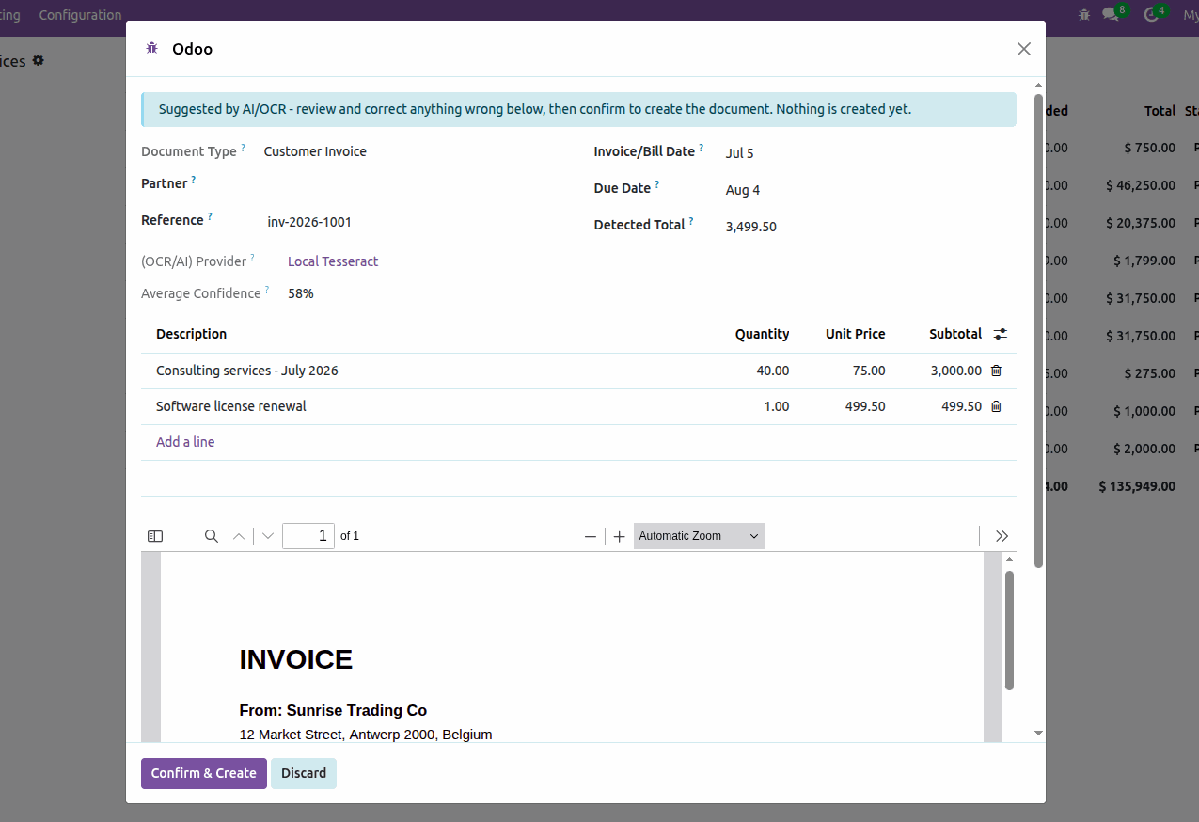
Task: Click Confirm & Create button
Action: [203, 773]
